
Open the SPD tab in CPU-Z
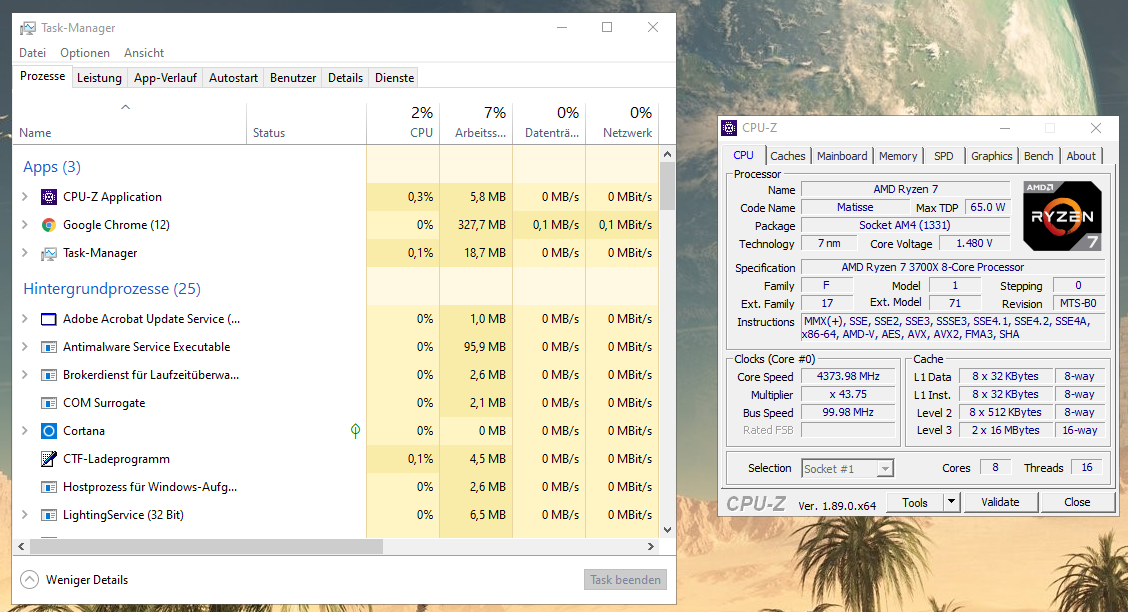[x=943, y=156]
